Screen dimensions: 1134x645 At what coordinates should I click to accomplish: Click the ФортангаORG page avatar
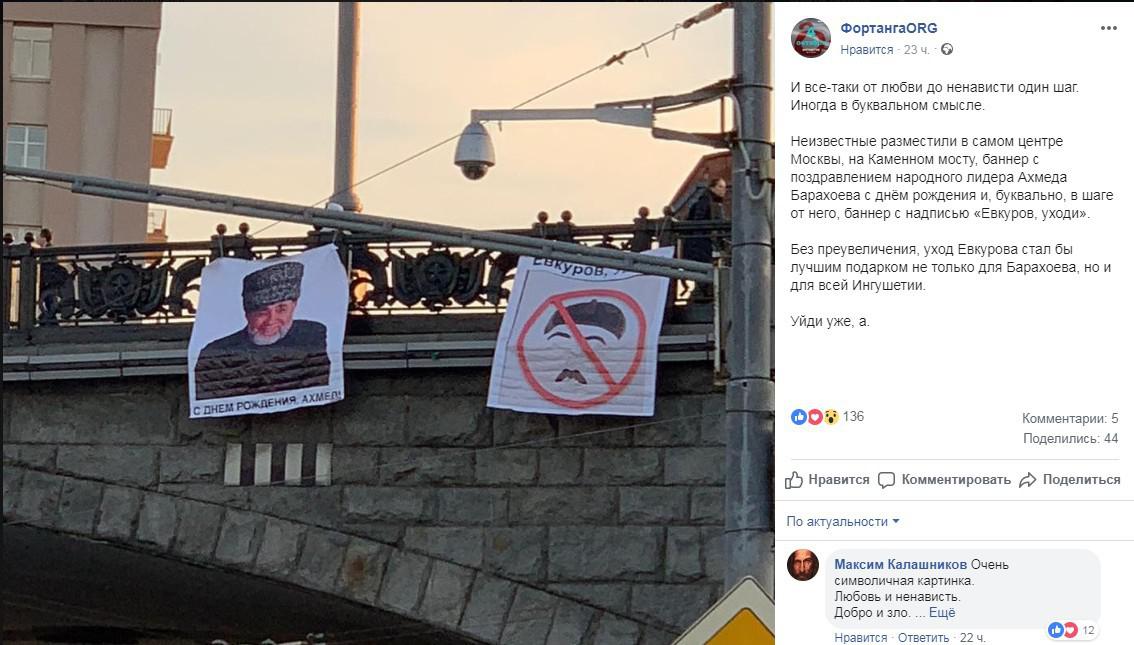tap(811, 38)
